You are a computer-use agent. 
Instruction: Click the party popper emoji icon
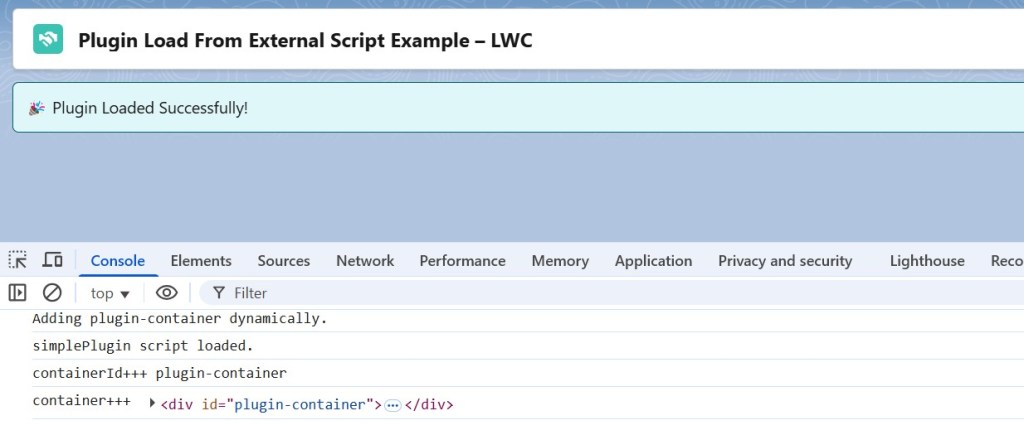[37, 108]
